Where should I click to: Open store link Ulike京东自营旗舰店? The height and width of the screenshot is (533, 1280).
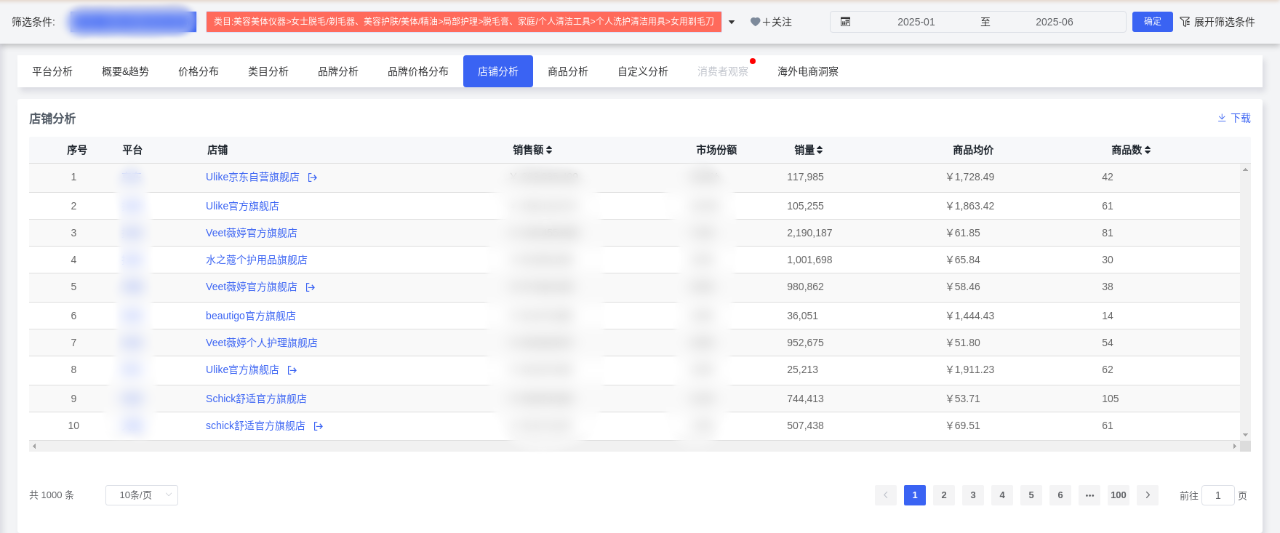[253, 177]
